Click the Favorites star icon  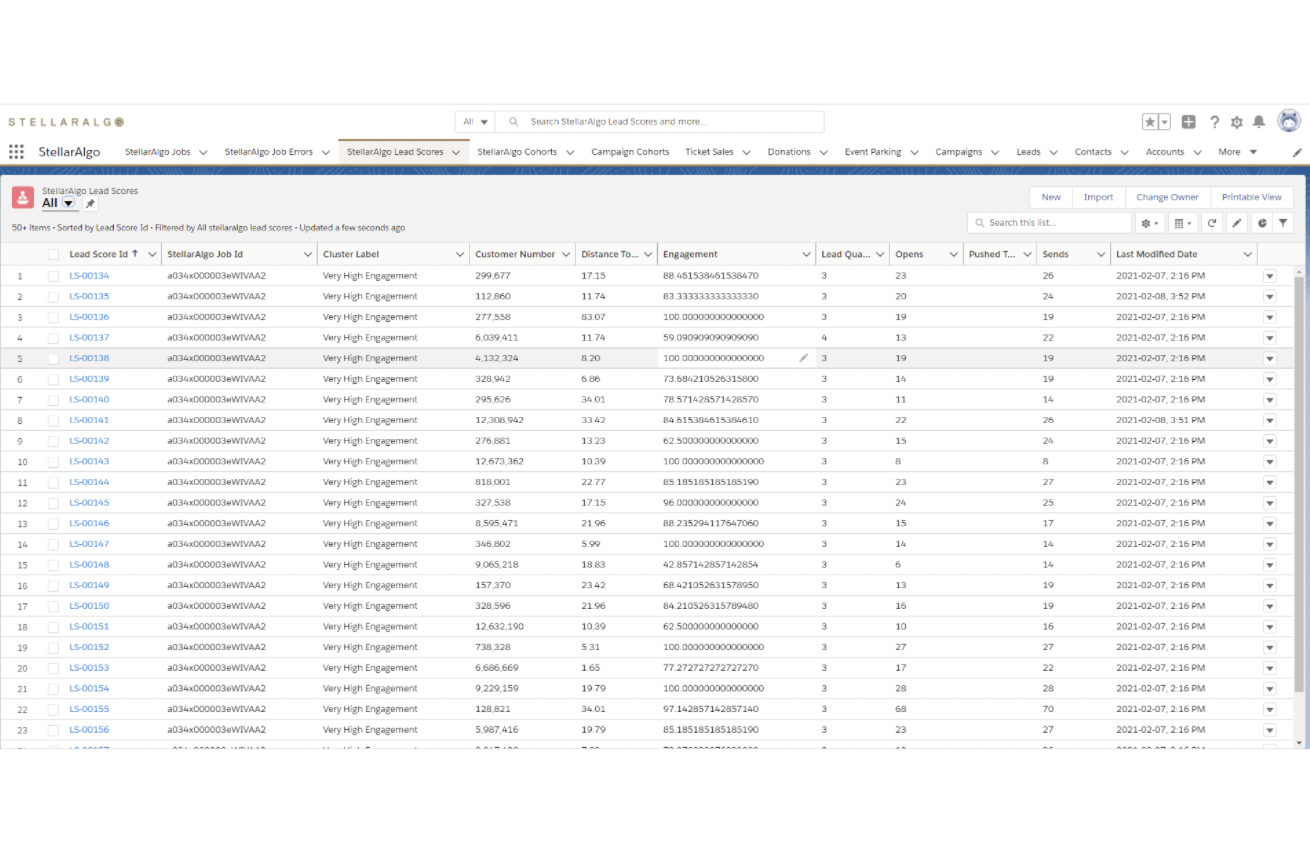pyautogui.click(x=1150, y=122)
